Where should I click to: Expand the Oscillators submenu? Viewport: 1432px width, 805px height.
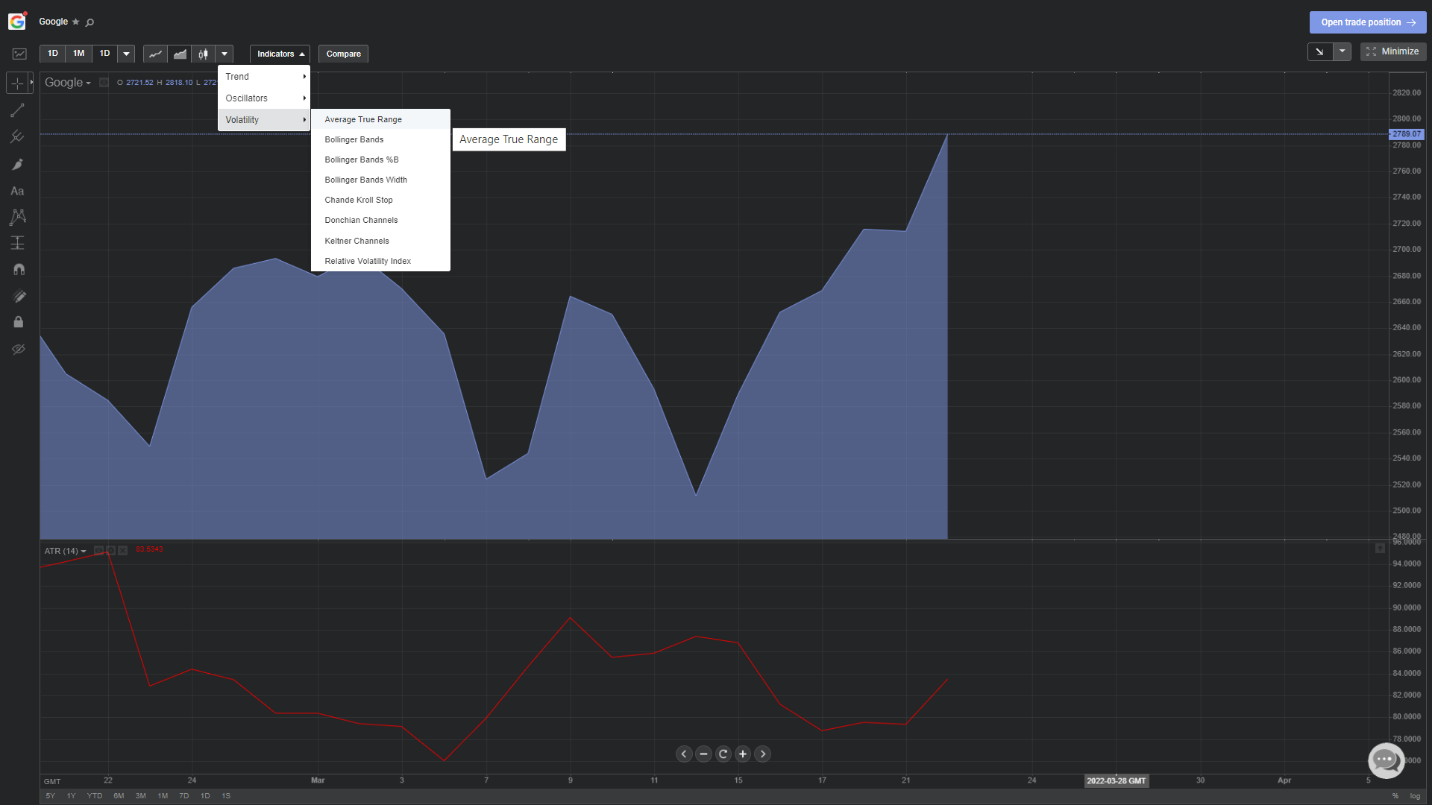(x=264, y=98)
